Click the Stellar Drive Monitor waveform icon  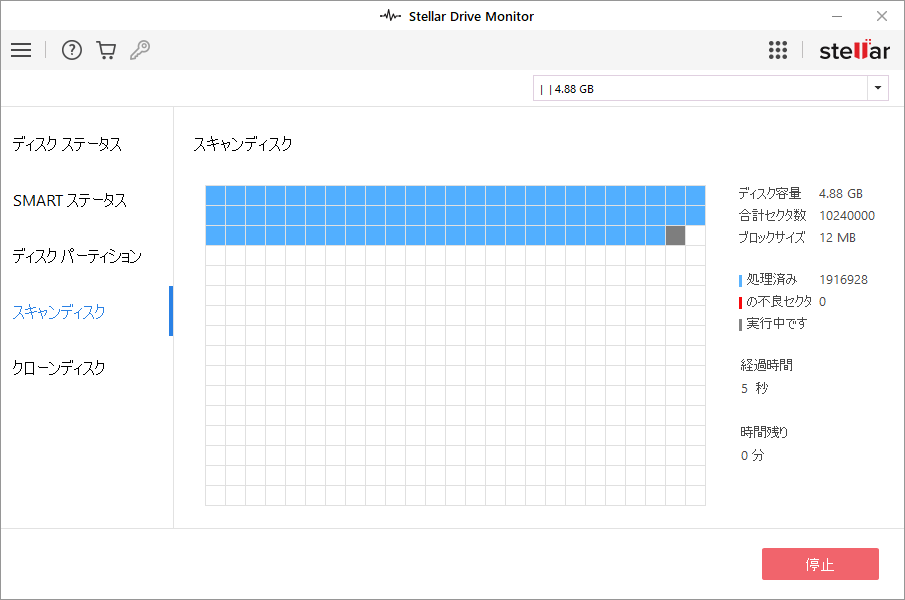pos(390,16)
